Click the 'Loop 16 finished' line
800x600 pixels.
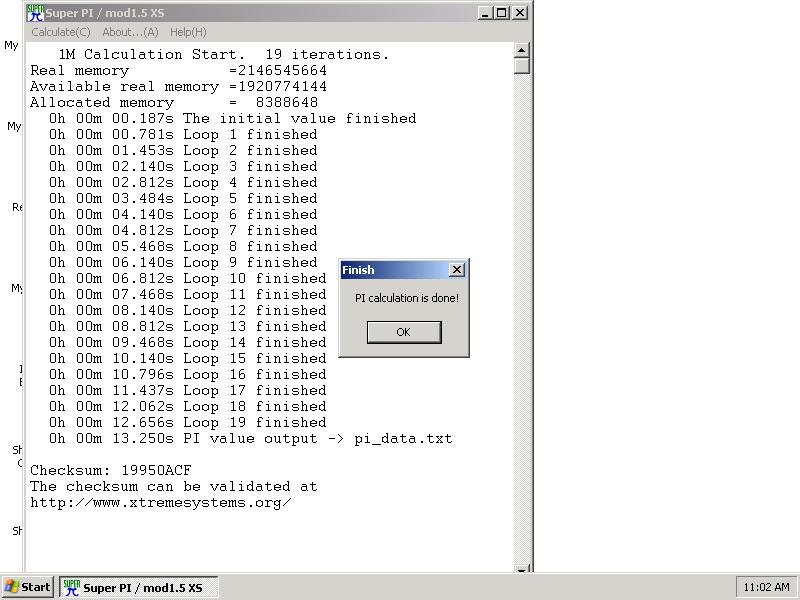(188, 374)
